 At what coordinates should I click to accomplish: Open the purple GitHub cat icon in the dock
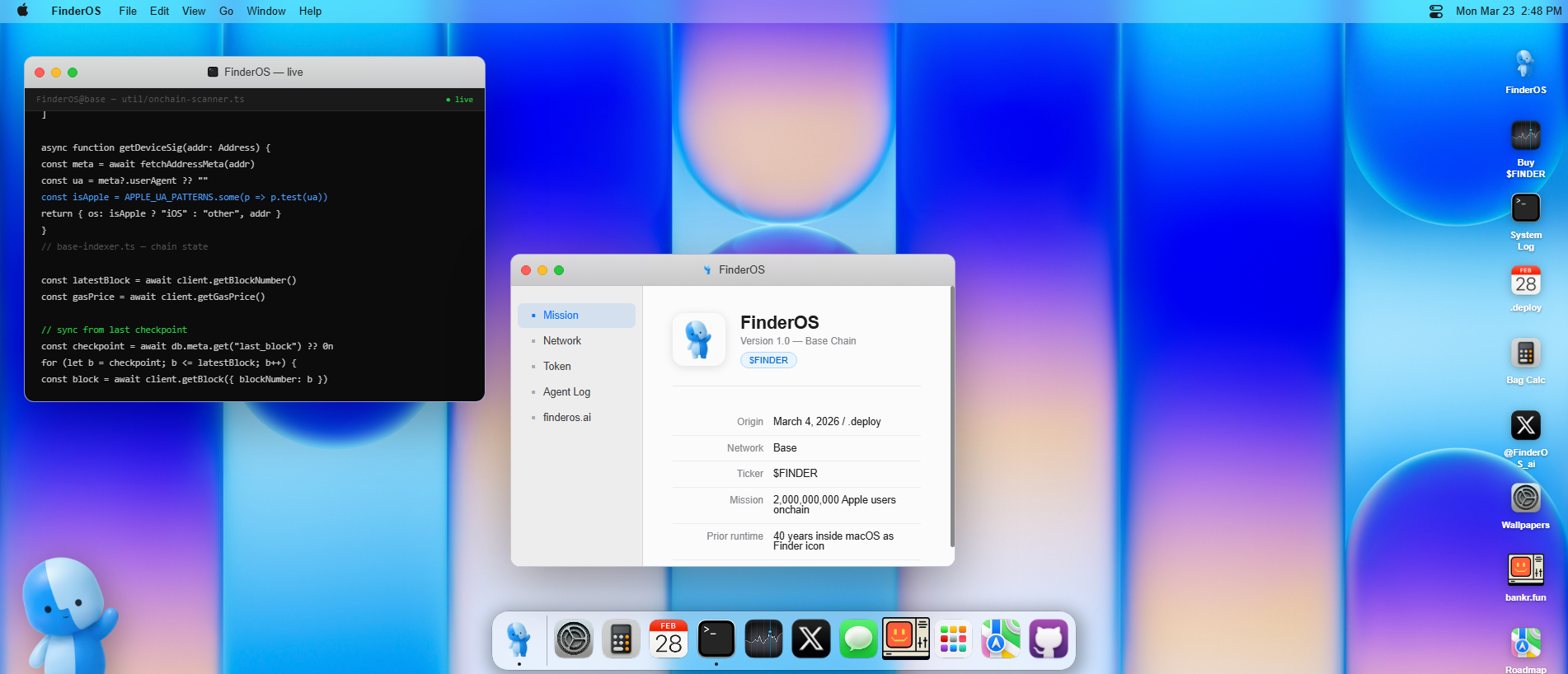pyautogui.click(x=1049, y=639)
